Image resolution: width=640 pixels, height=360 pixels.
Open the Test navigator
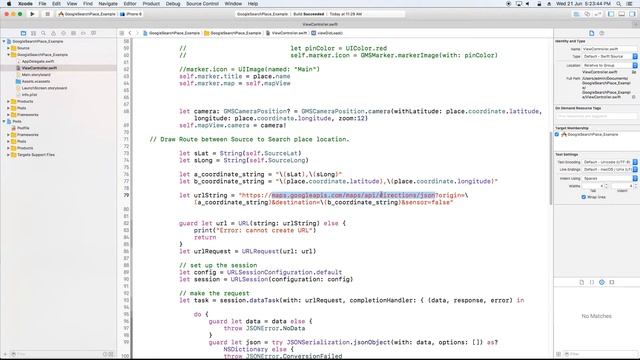click(63, 33)
